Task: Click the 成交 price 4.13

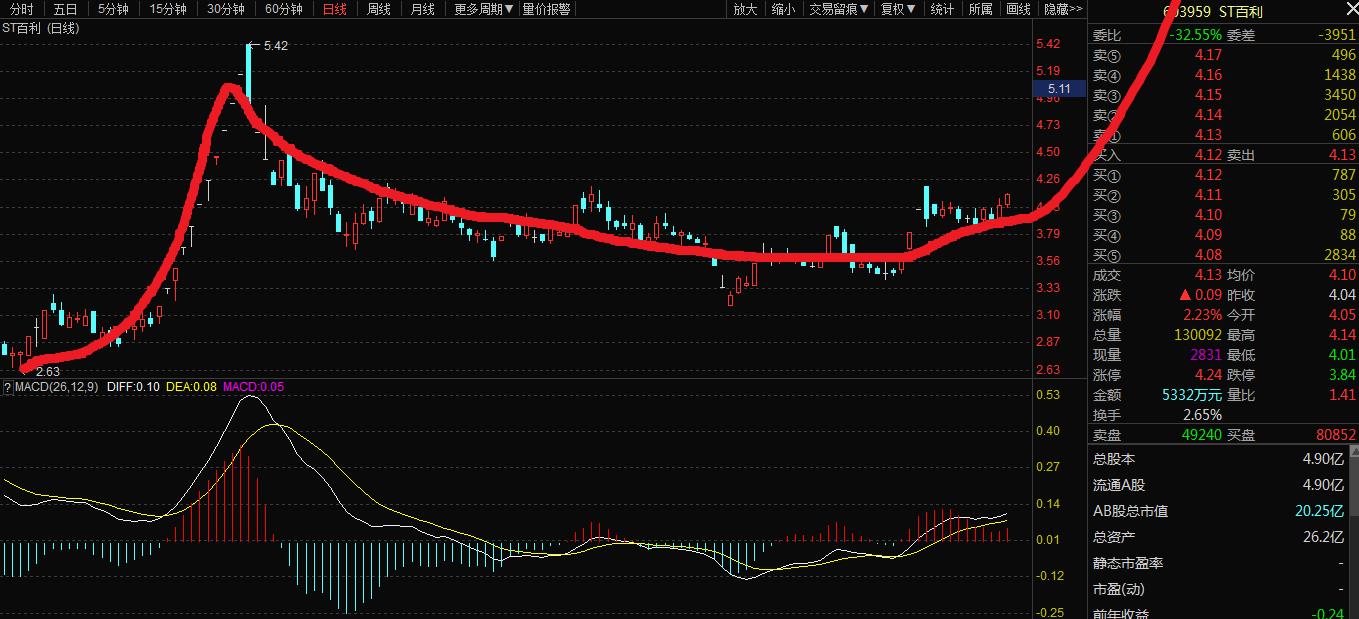Action: click(x=1208, y=275)
